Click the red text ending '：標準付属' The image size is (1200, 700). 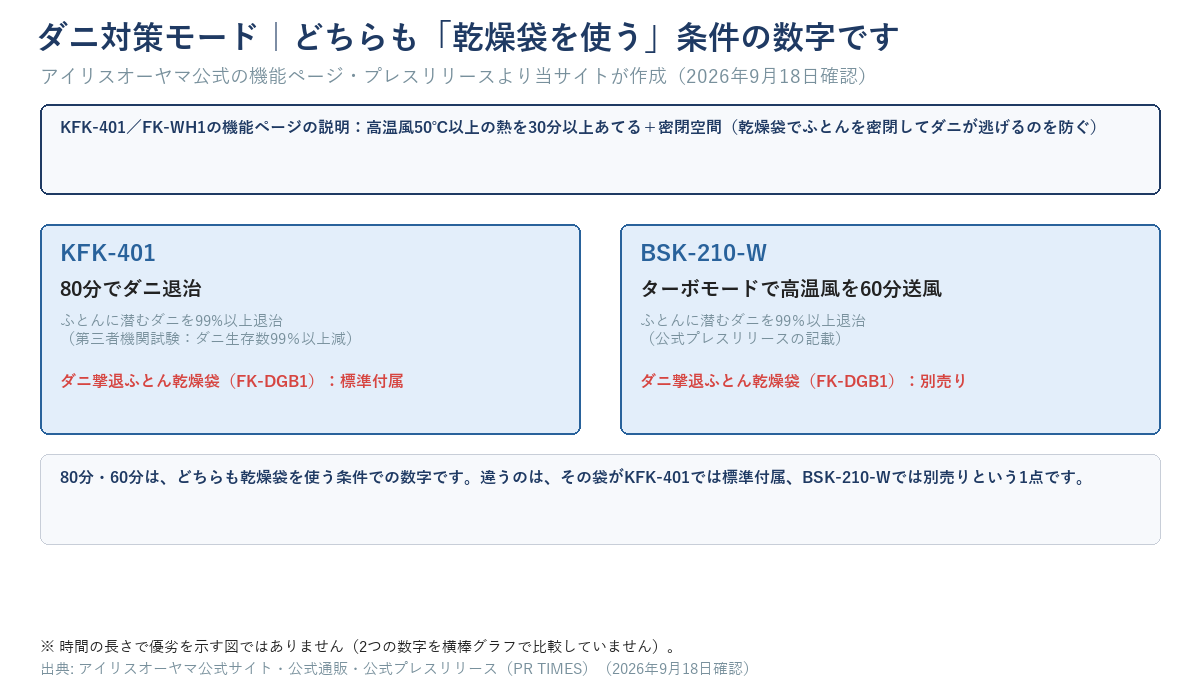pyautogui.click(x=232, y=381)
